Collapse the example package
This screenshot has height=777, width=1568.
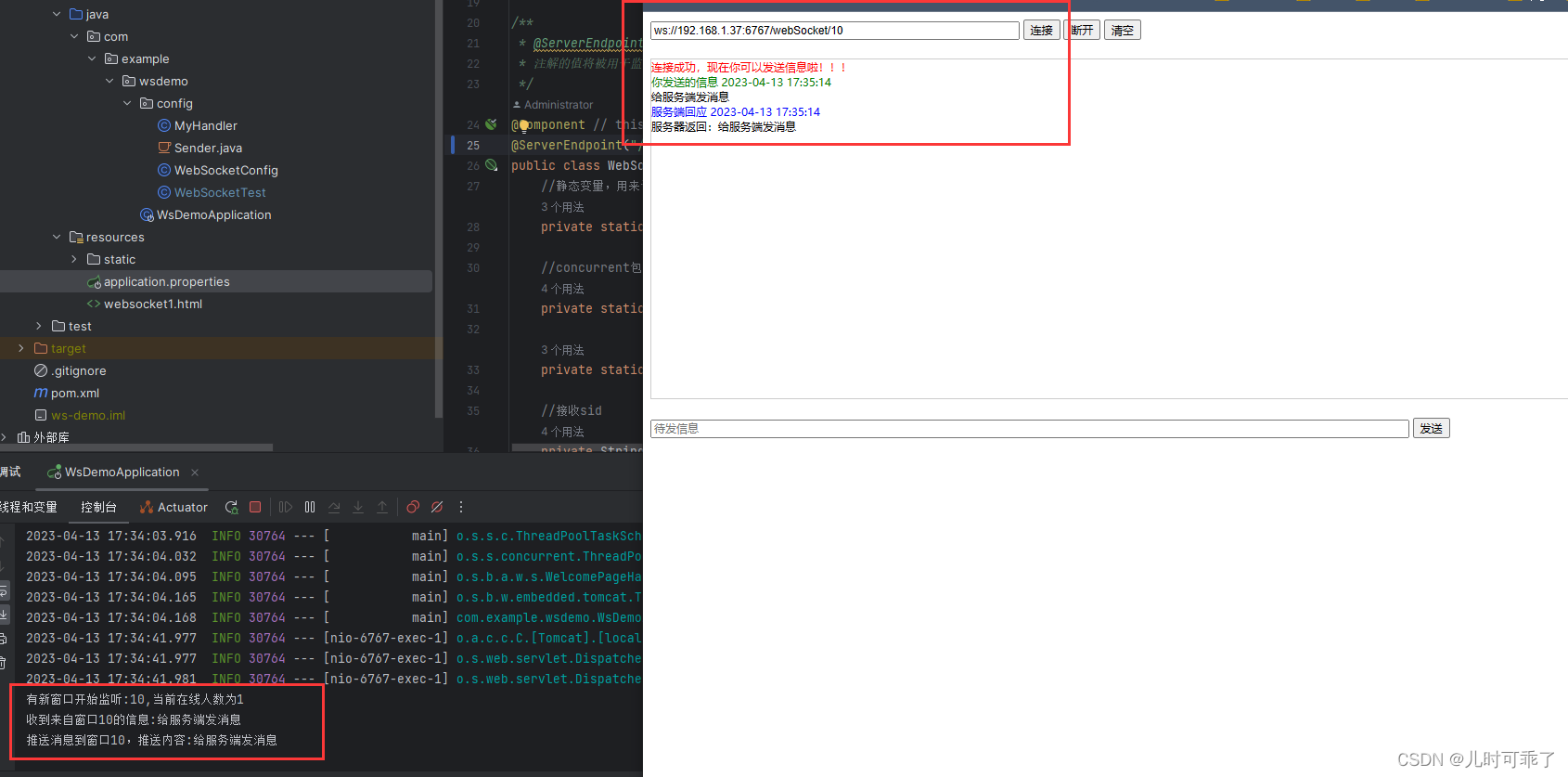92,58
